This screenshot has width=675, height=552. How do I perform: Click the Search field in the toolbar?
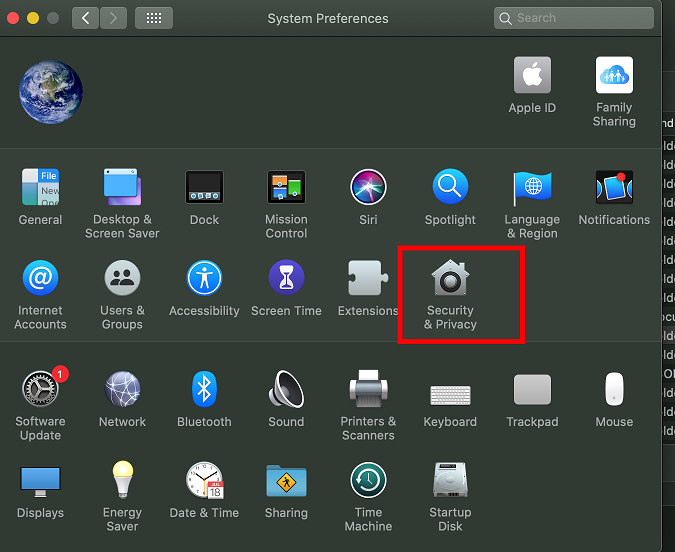573,18
